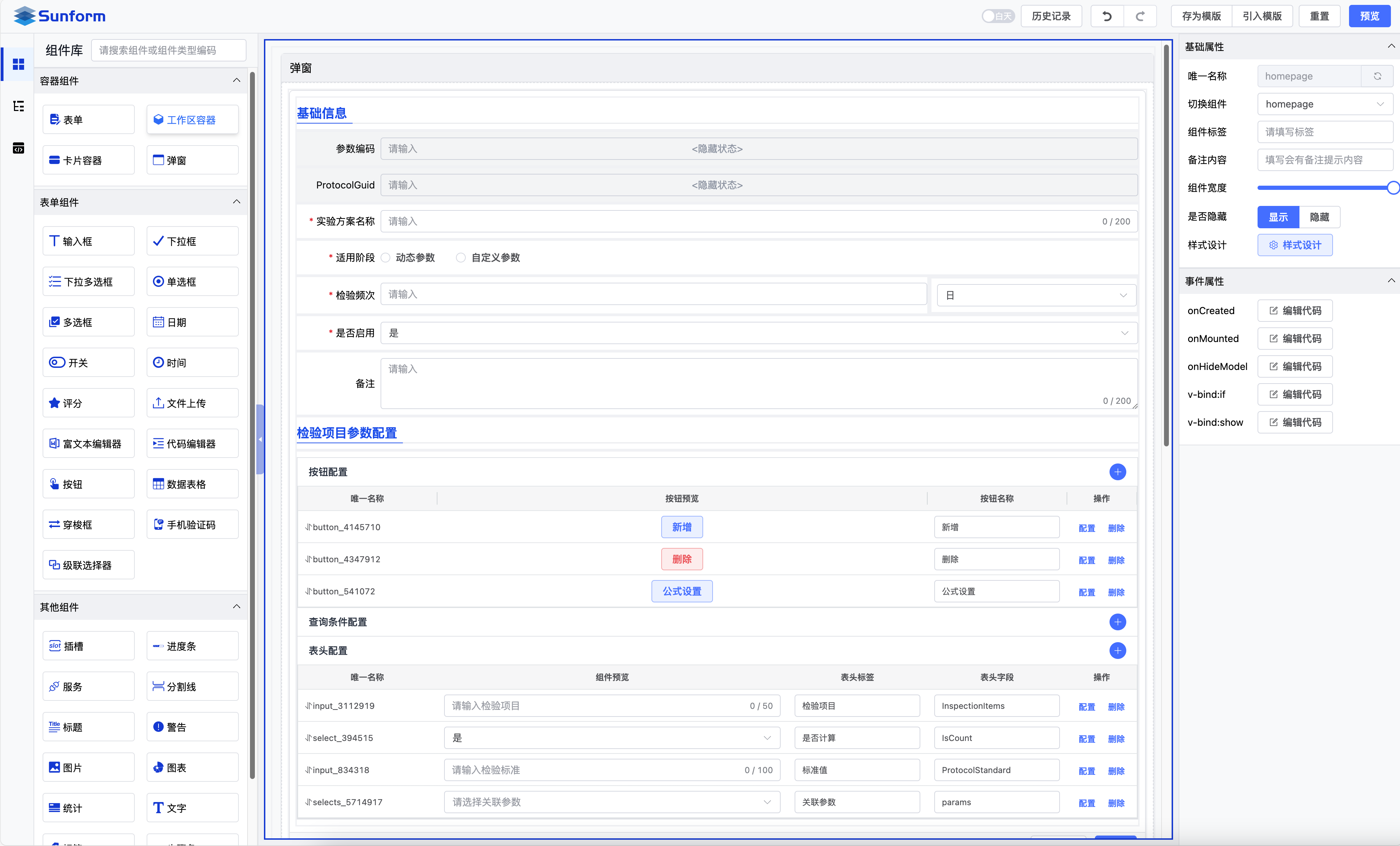Click 删除 link for button_541072 row
The height and width of the screenshot is (846, 1400).
[1116, 592]
